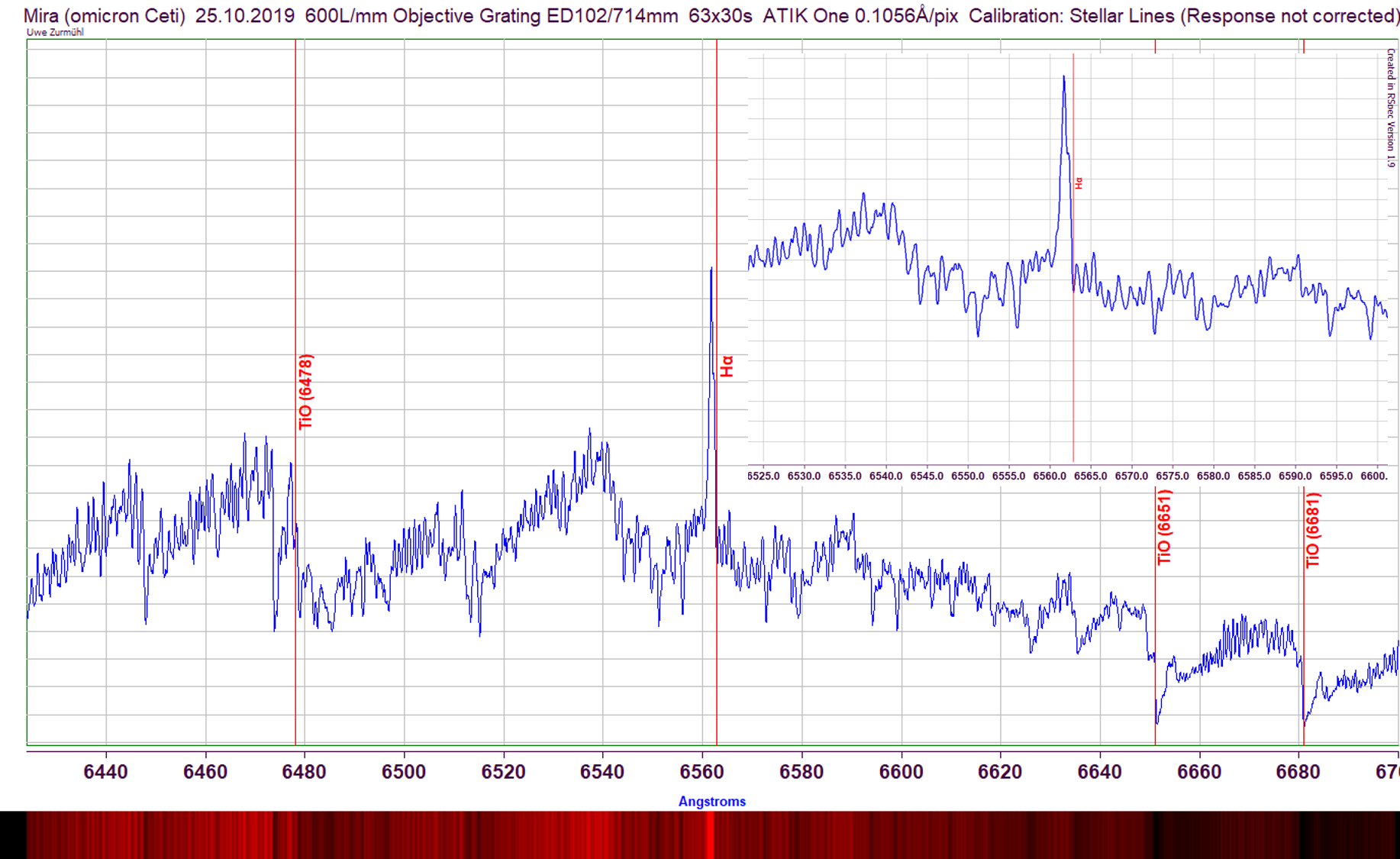Select the 6600 x-axis tick label

(x=901, y=772)
